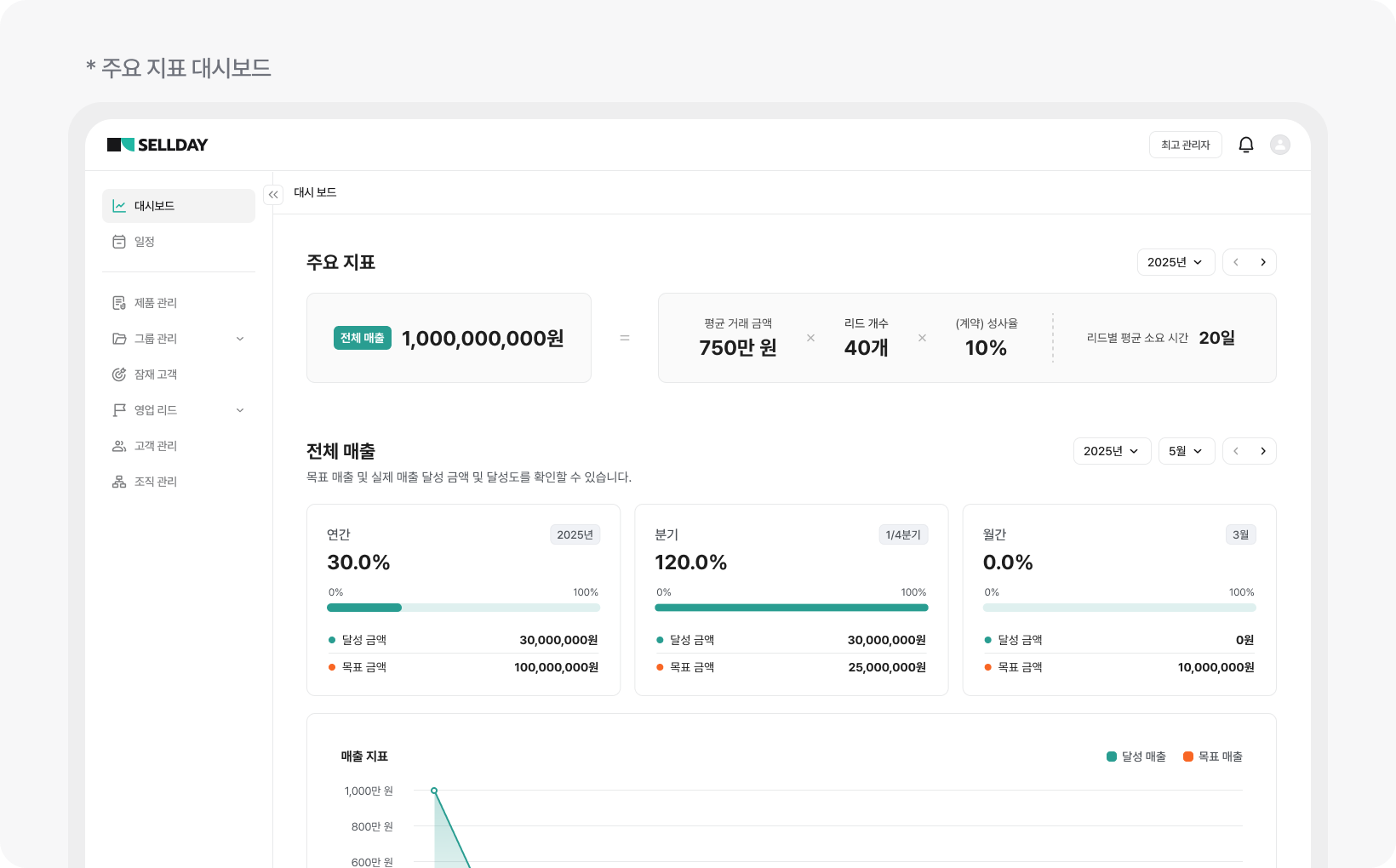
Task: Click the 최고 관리자 button
Action: (1186, 145)
